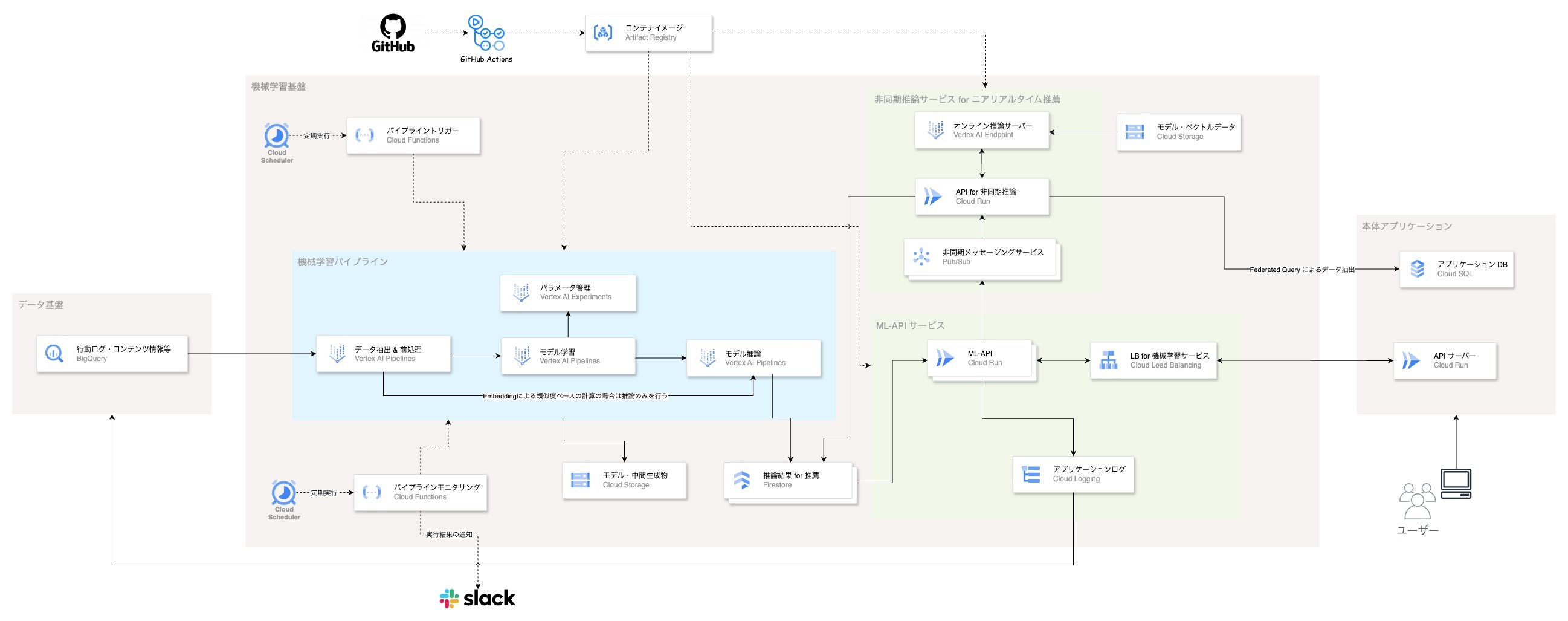
Task: Click 定期実行 label beside パイプラインモニタリング
Action: [324, 492]
